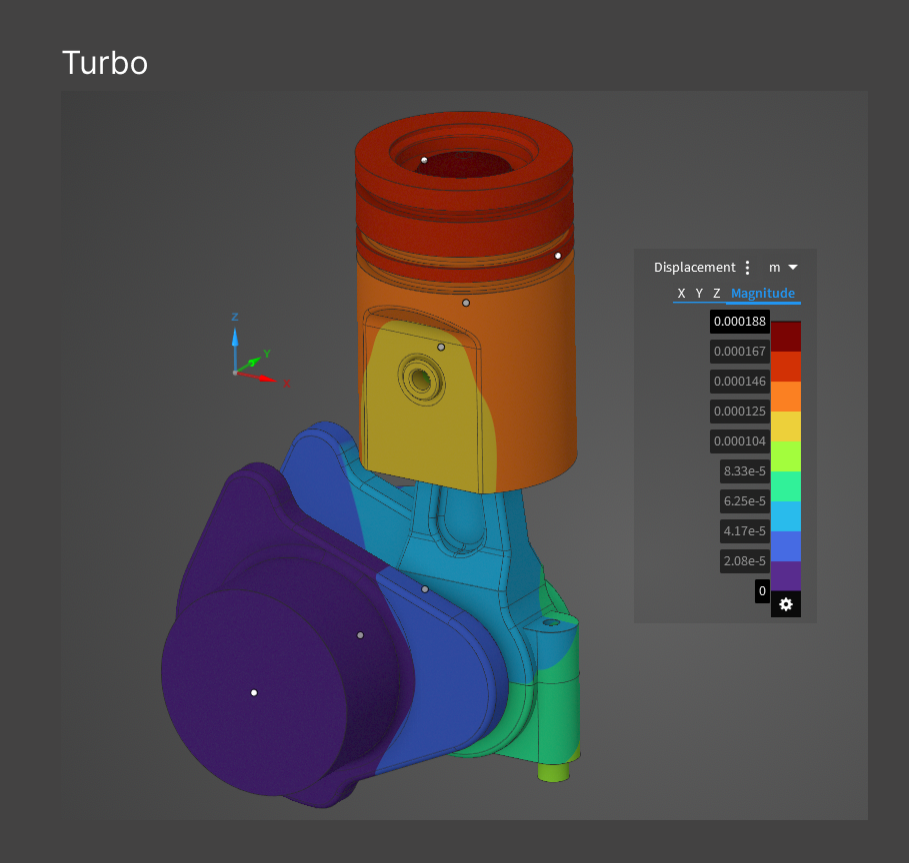Click the 0.000125 legend label

coord(740,411)
